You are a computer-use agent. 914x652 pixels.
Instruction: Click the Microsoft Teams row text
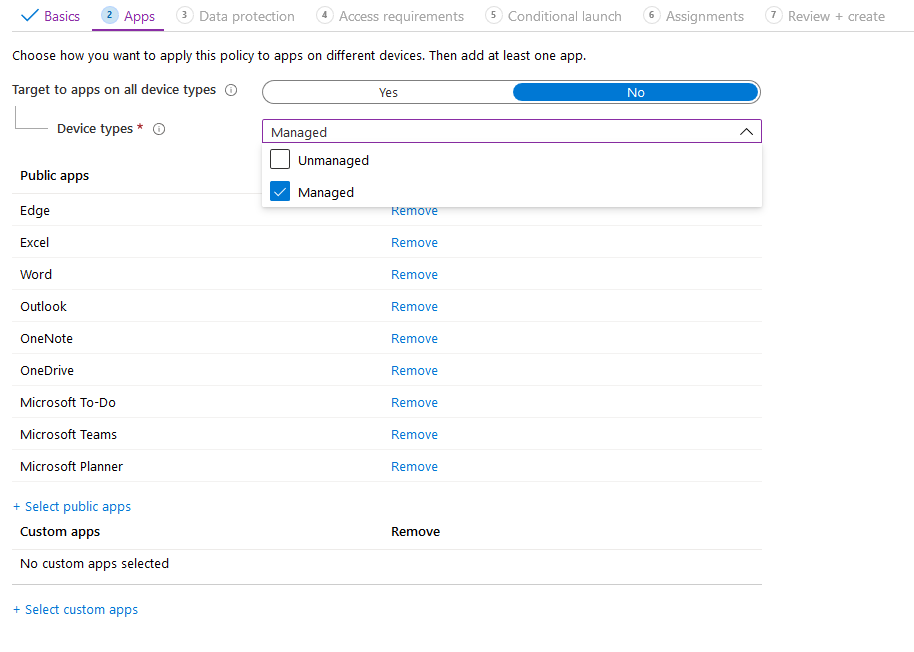click(x=68, y=435)
